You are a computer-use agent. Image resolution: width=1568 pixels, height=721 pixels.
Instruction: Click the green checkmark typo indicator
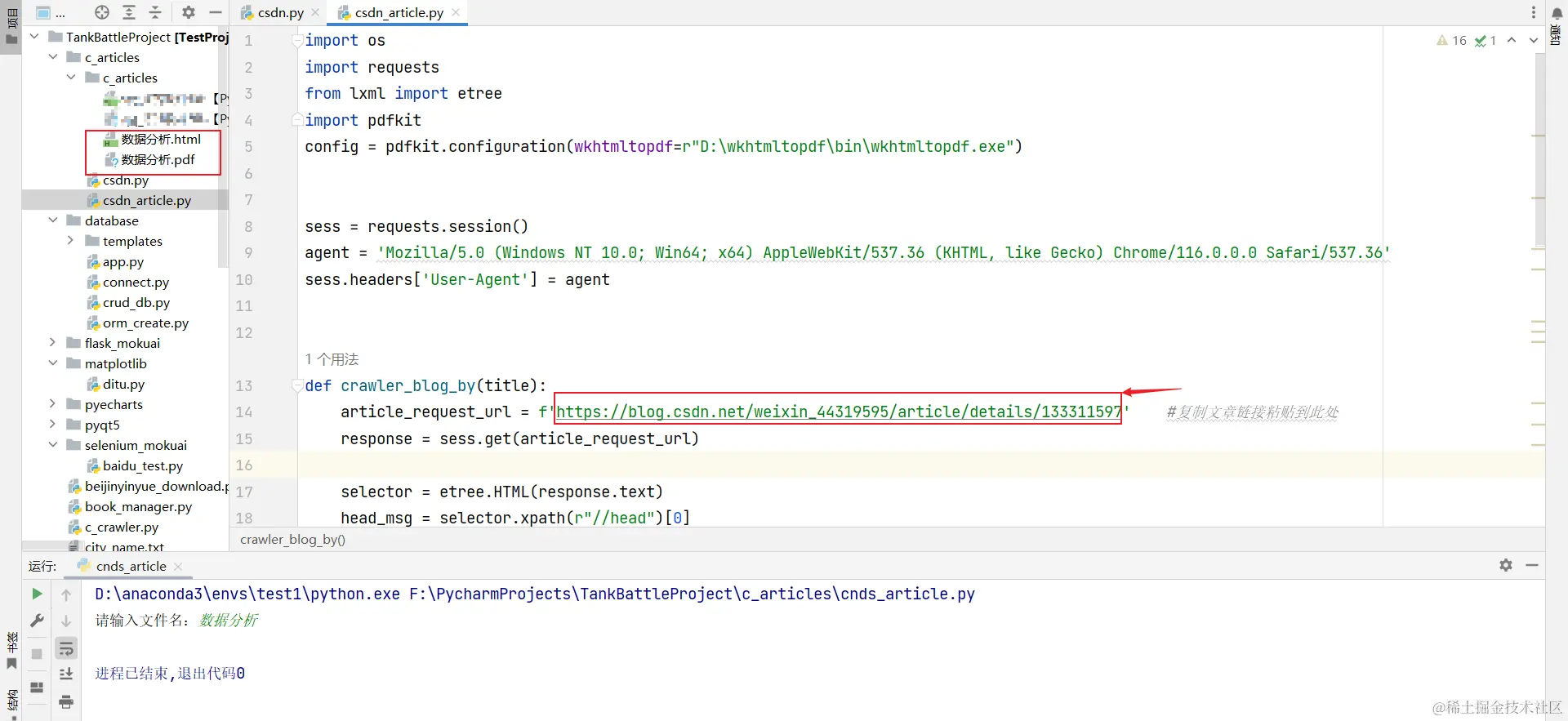tap(1486, 40)
